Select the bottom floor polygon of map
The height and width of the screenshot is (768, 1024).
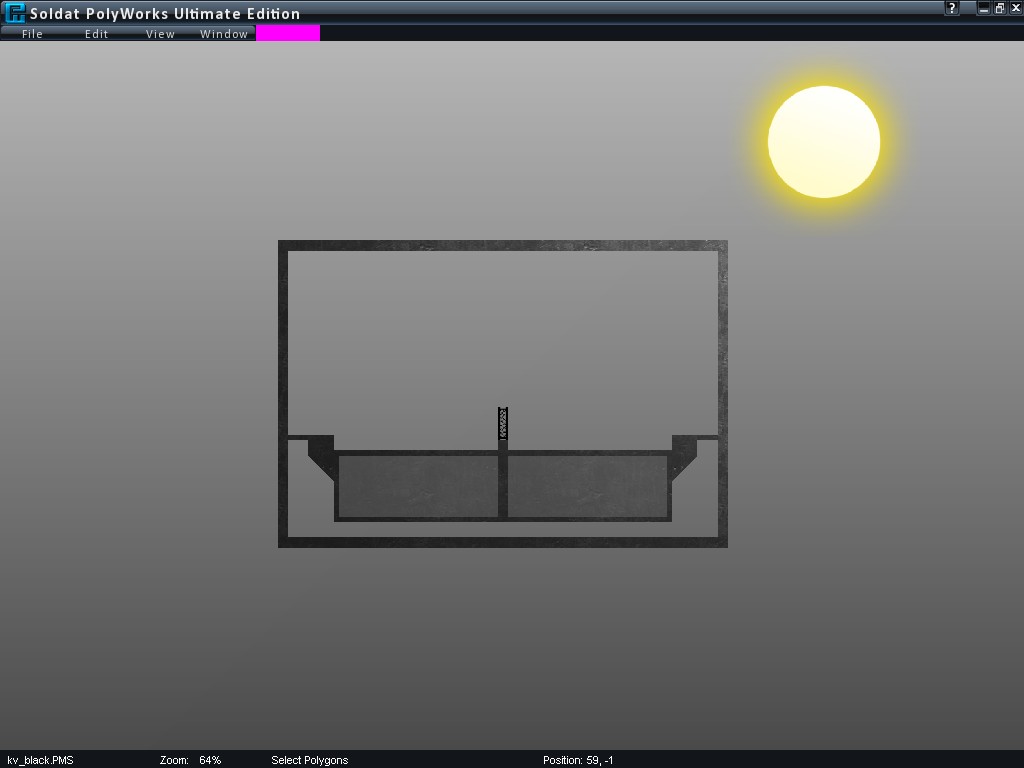click(x=502, y=542)
